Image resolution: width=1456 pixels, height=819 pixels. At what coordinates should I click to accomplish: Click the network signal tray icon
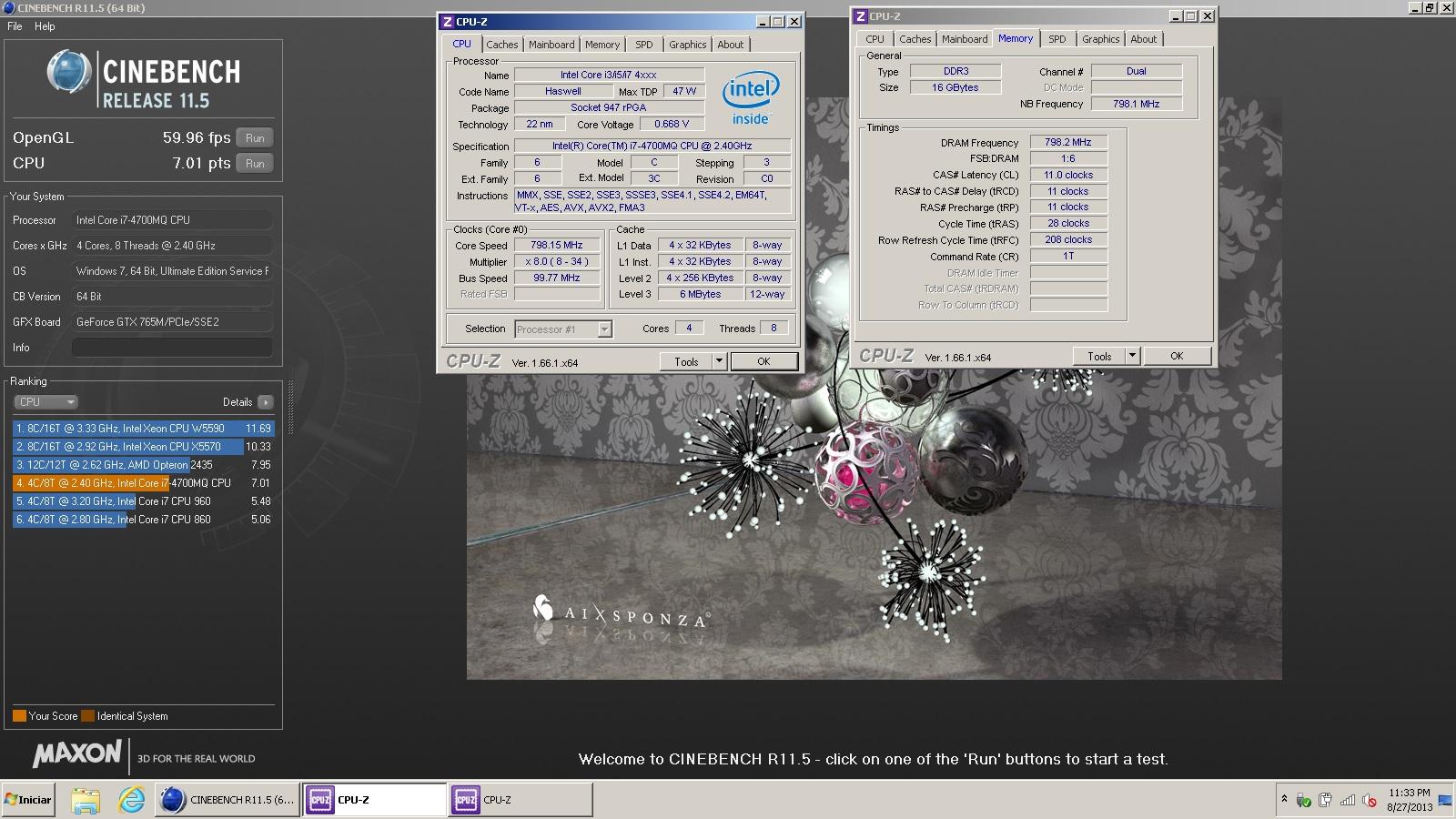point(1348,801)
